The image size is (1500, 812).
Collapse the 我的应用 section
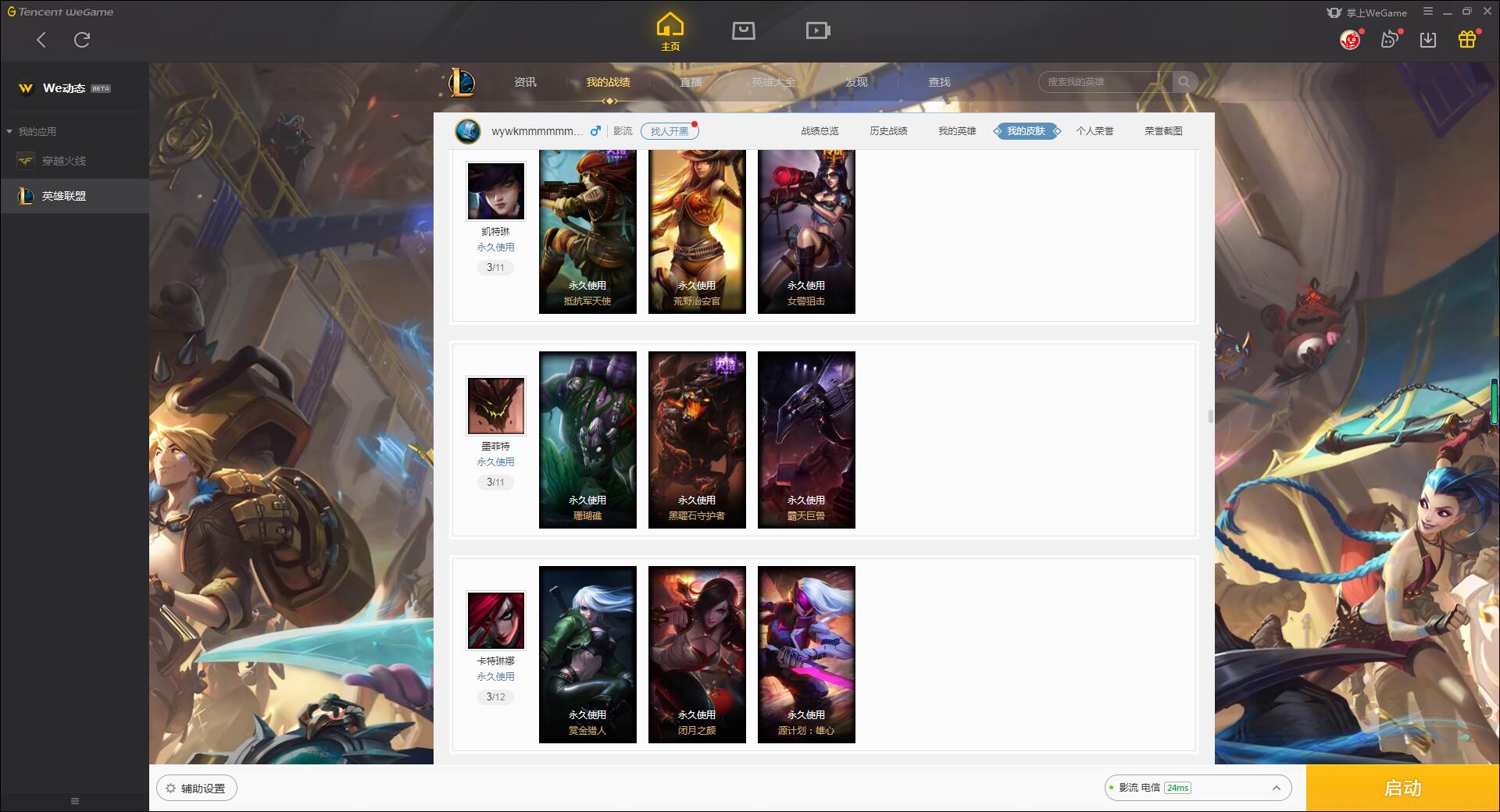31,131
